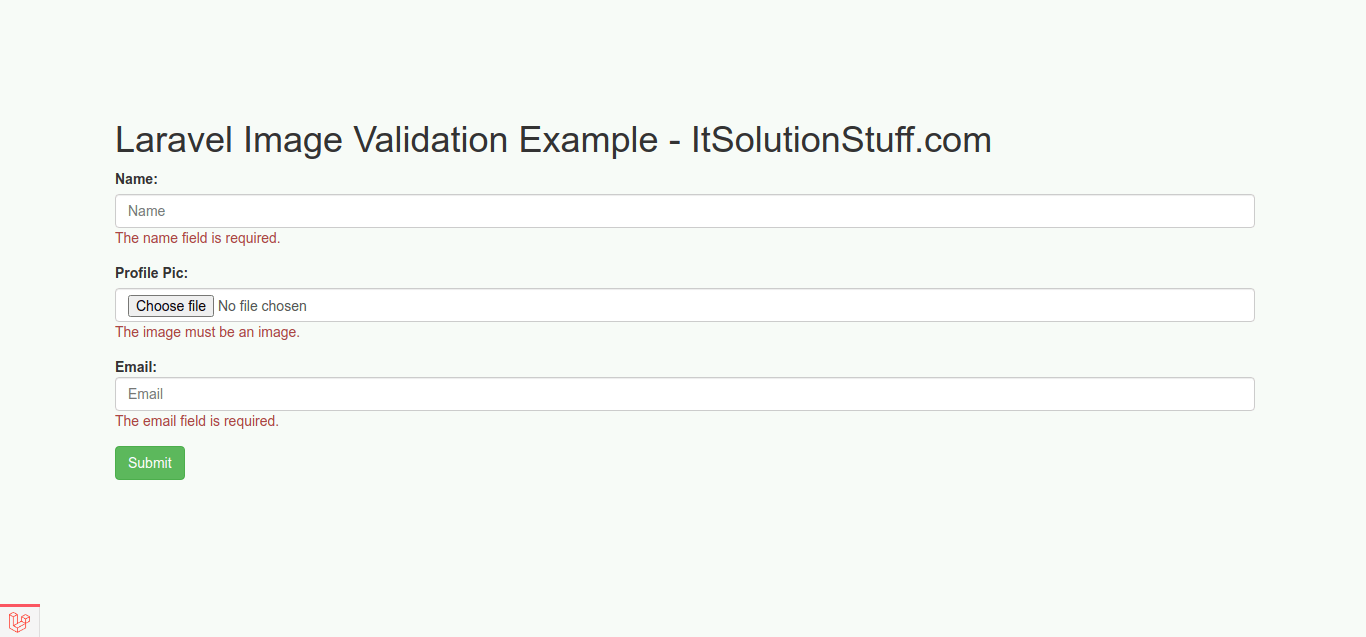Open the Laravel debugbar icon
1366x637 pixels.
click(19, 622)
